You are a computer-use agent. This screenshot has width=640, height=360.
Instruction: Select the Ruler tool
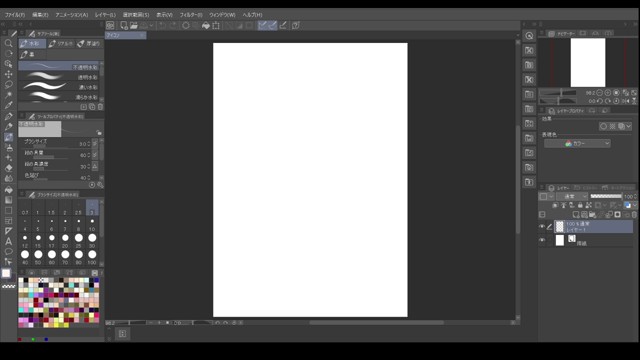(x=8, y=231)
